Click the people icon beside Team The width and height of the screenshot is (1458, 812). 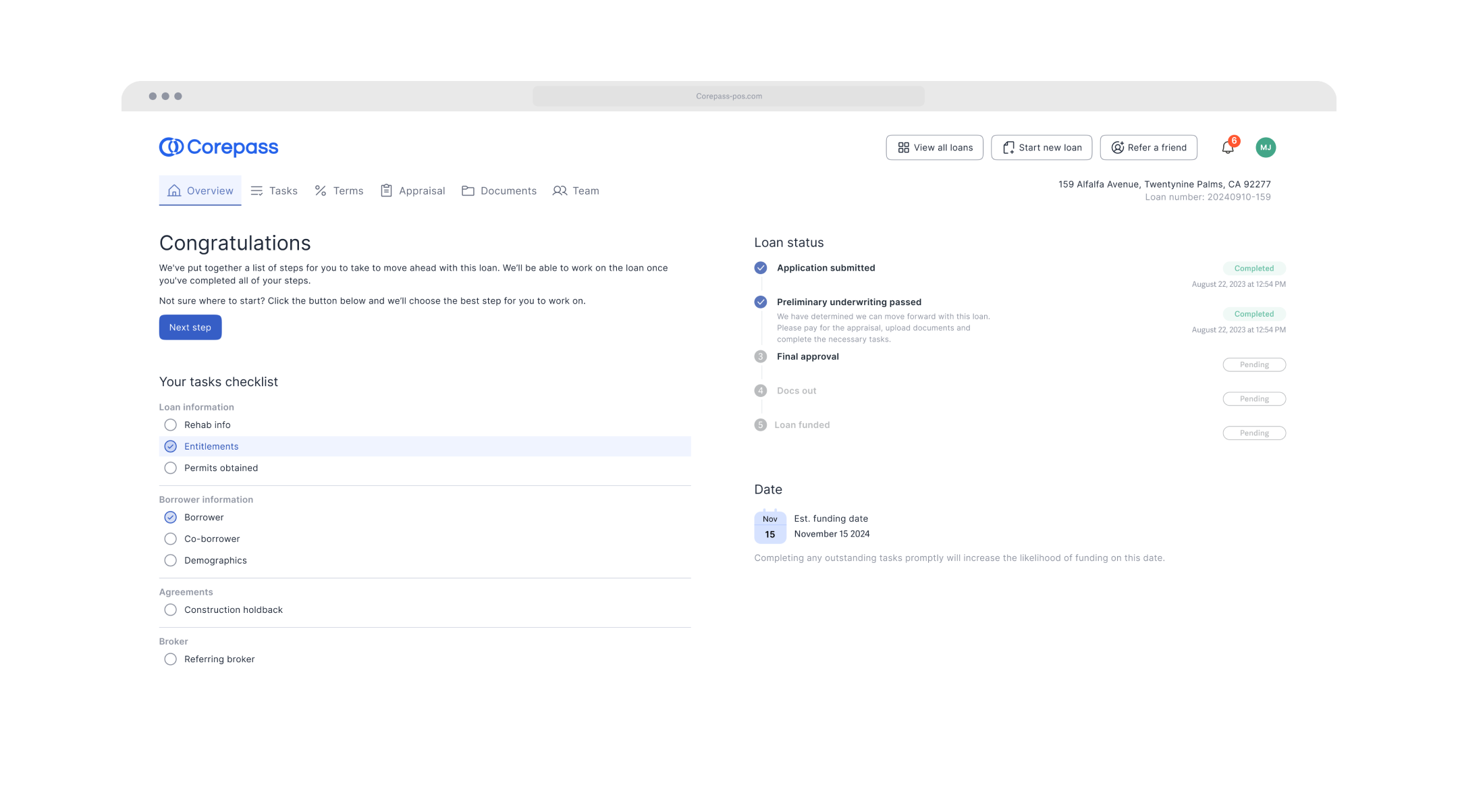click(560, 191)
